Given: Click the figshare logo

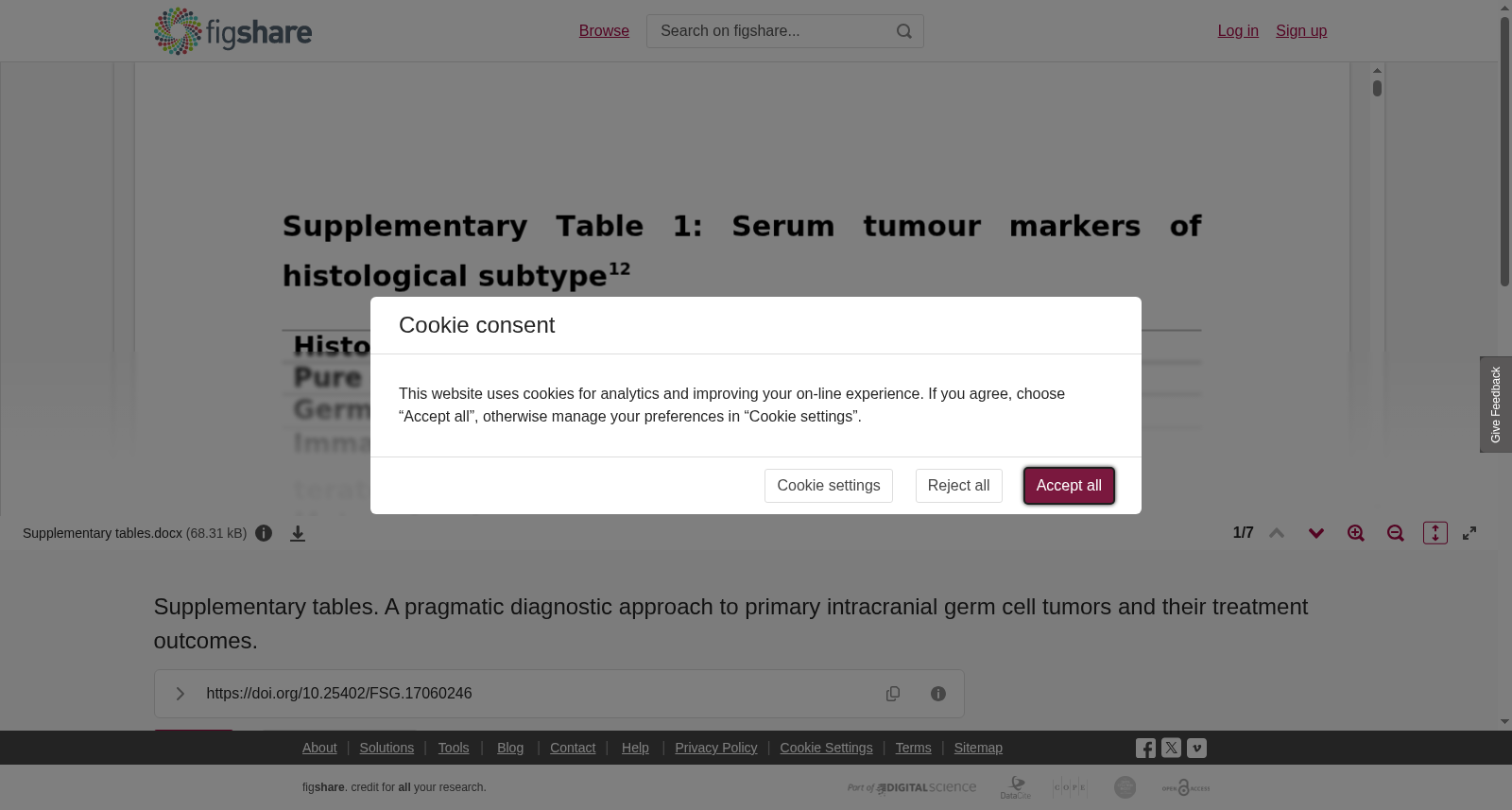Looking at the screenshot, I should (232, 31).
